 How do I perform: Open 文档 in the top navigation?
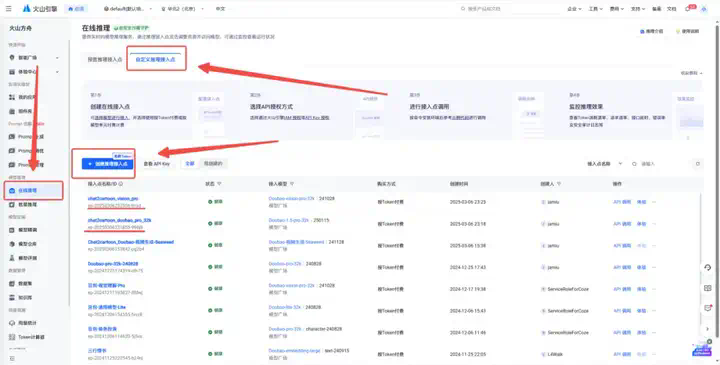671,9
